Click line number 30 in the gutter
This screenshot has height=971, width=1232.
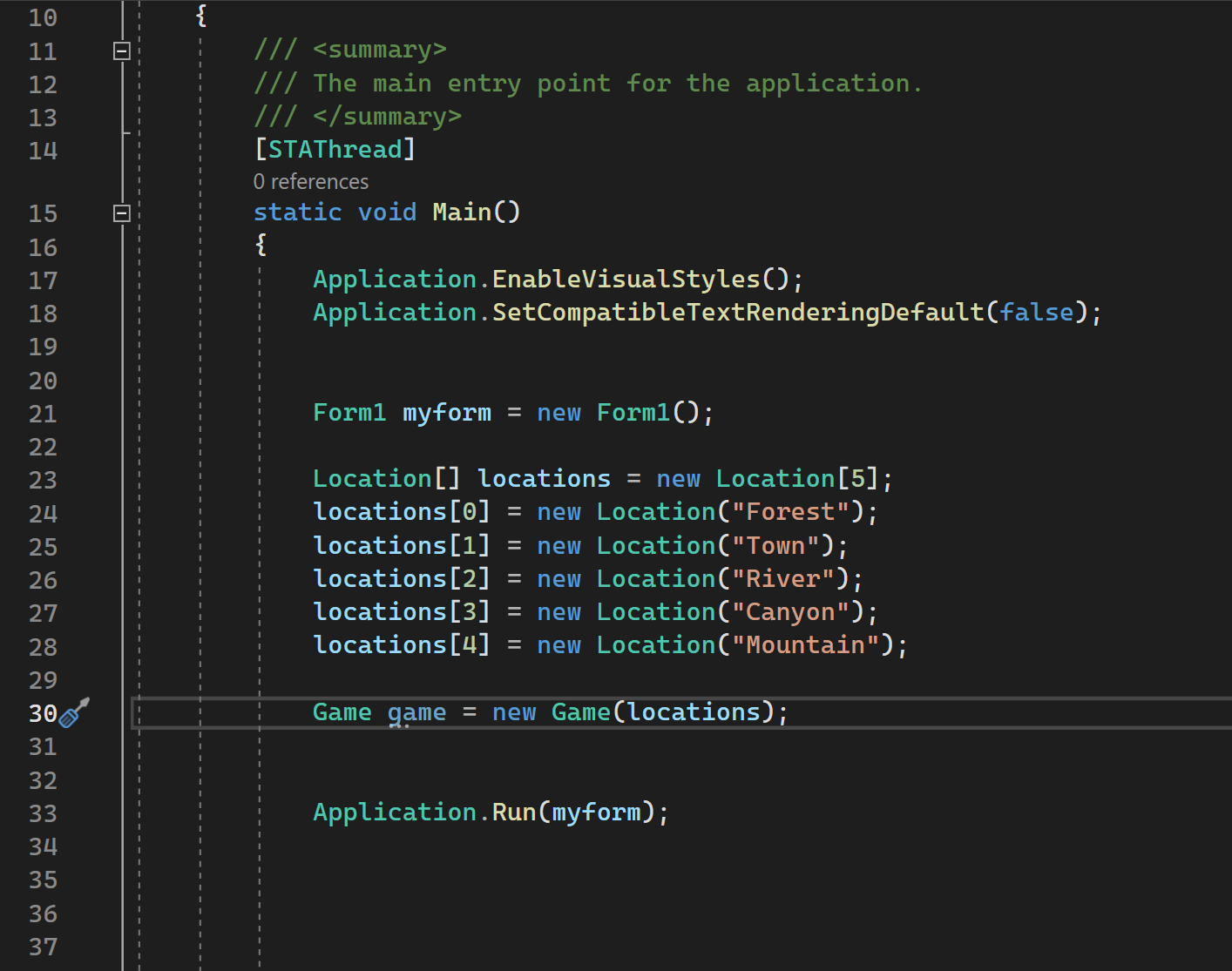(x=43, y=714)
